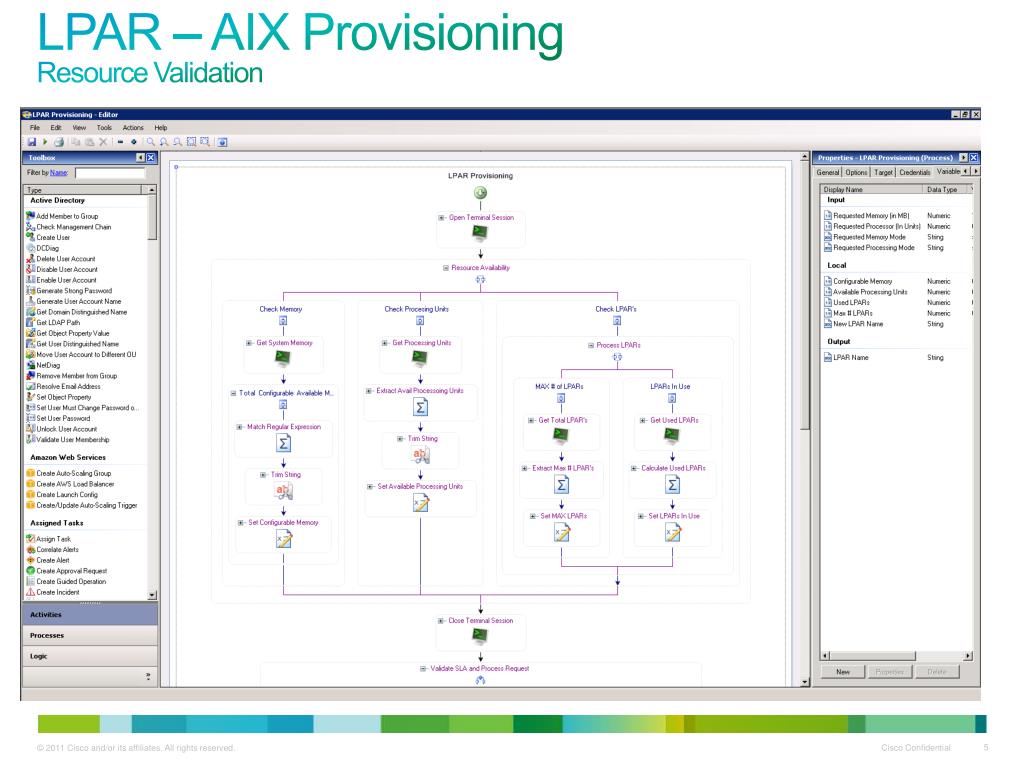Image resolution: width=1024 pixels, height=768 pixels.
Task: Select the Close Terminal Session activity icon
Action: click(x=480, y=635)
